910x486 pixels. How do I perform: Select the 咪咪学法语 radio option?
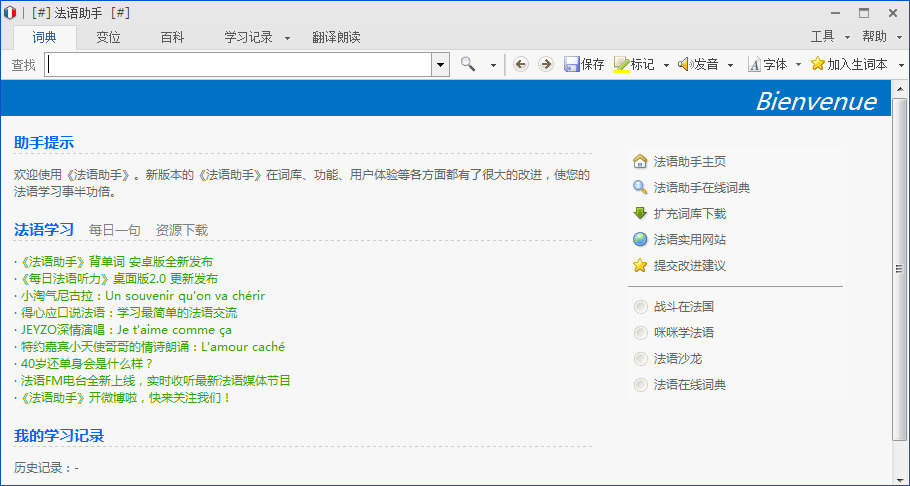coord(641,333)
